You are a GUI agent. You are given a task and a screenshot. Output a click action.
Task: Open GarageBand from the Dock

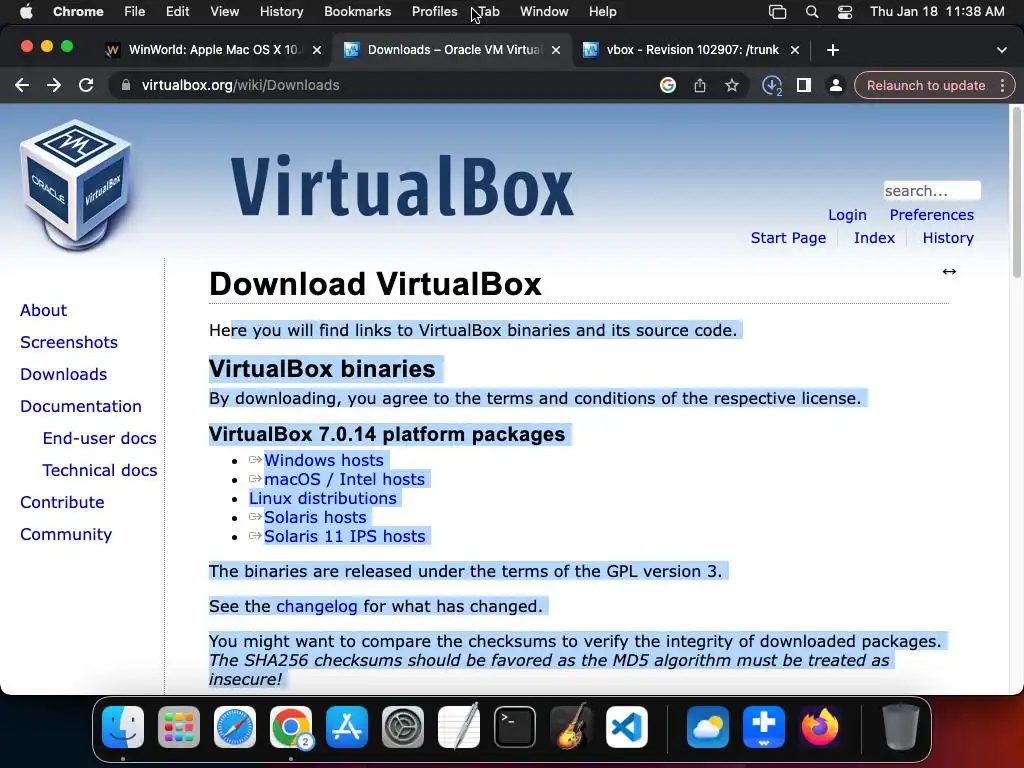click(x=571, y=727)
